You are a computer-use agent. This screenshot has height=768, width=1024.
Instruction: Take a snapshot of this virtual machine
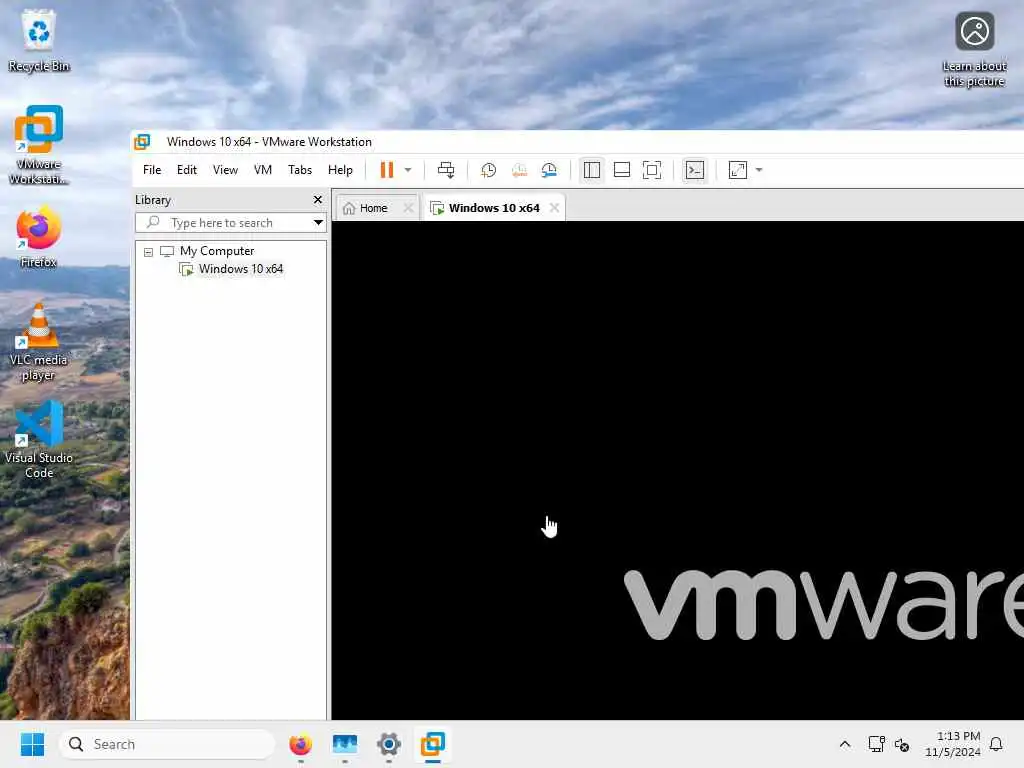488,170
